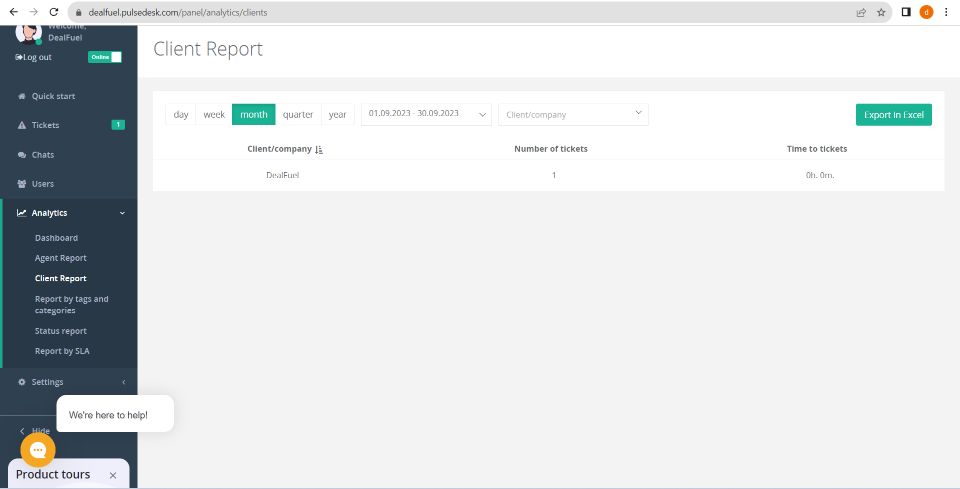Hide the sidebar using Hide button
This screenshot has height=489, width=960.
[x=35, y=431]
